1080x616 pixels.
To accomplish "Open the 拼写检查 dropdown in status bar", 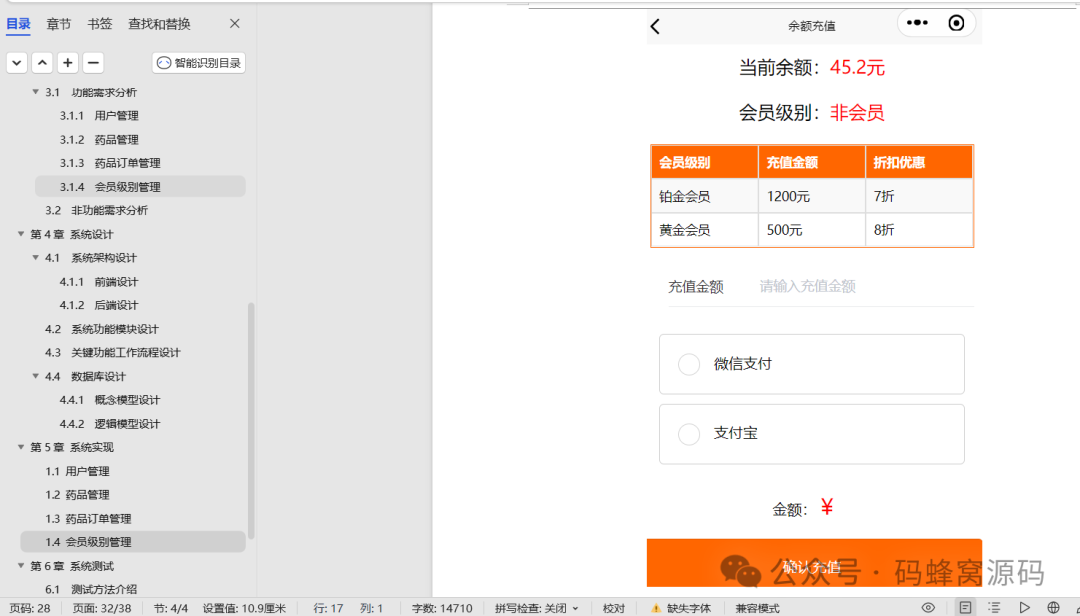I will click(537, 608).
